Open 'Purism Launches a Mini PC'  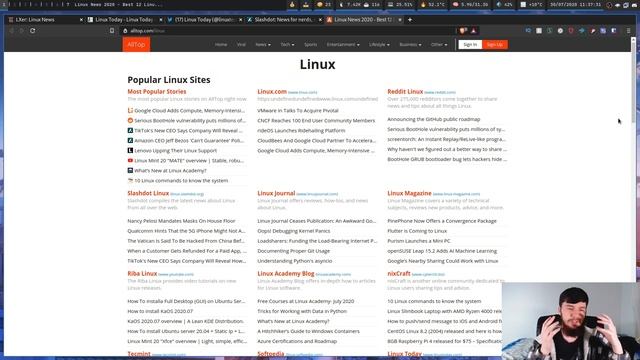click(419, 241)
